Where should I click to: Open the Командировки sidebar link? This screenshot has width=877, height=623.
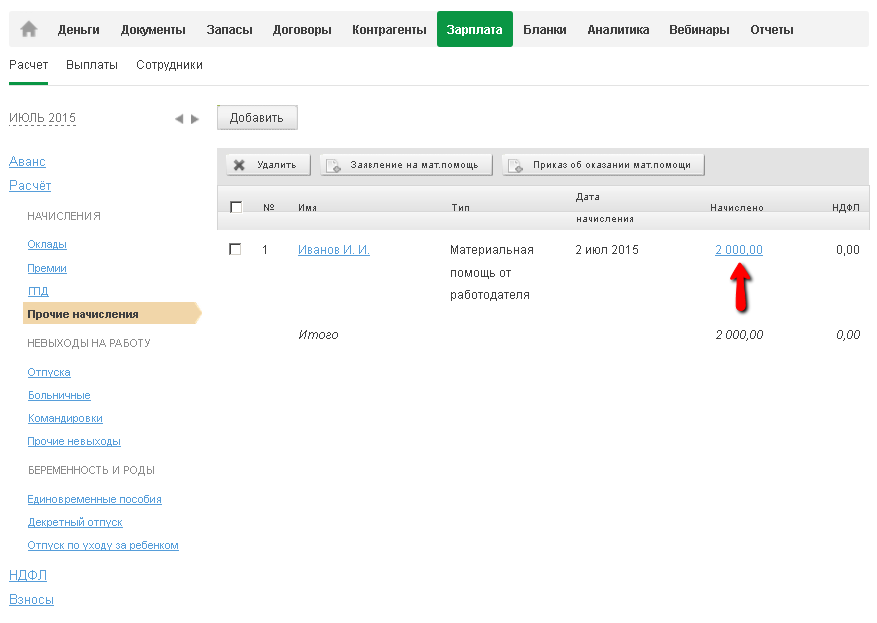[65, 418]
